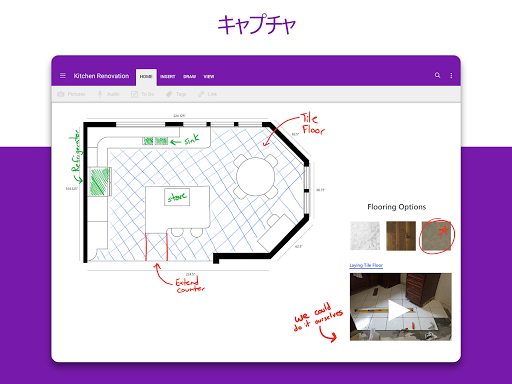Open the hamburger navigation menu
The image size is (512, 384).
coord(63,76)
